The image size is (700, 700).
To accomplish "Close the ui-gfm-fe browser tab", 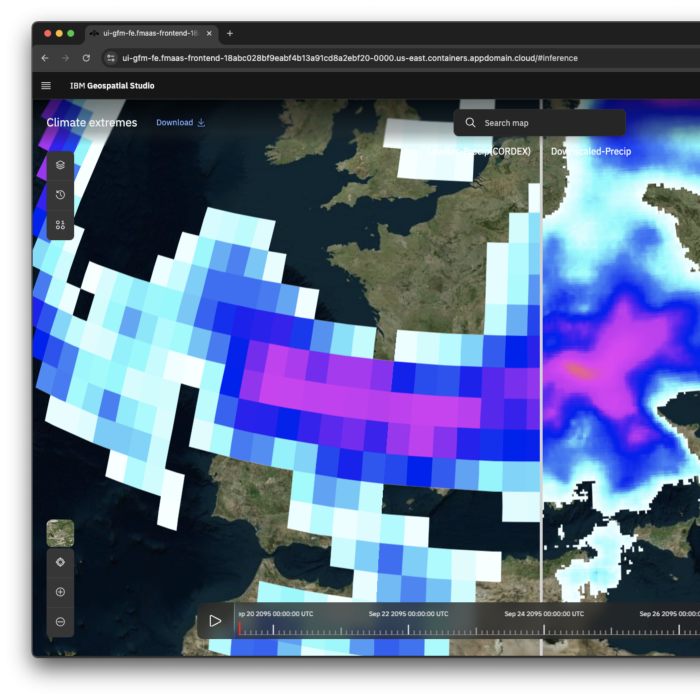I will click(x=209, y=33).
